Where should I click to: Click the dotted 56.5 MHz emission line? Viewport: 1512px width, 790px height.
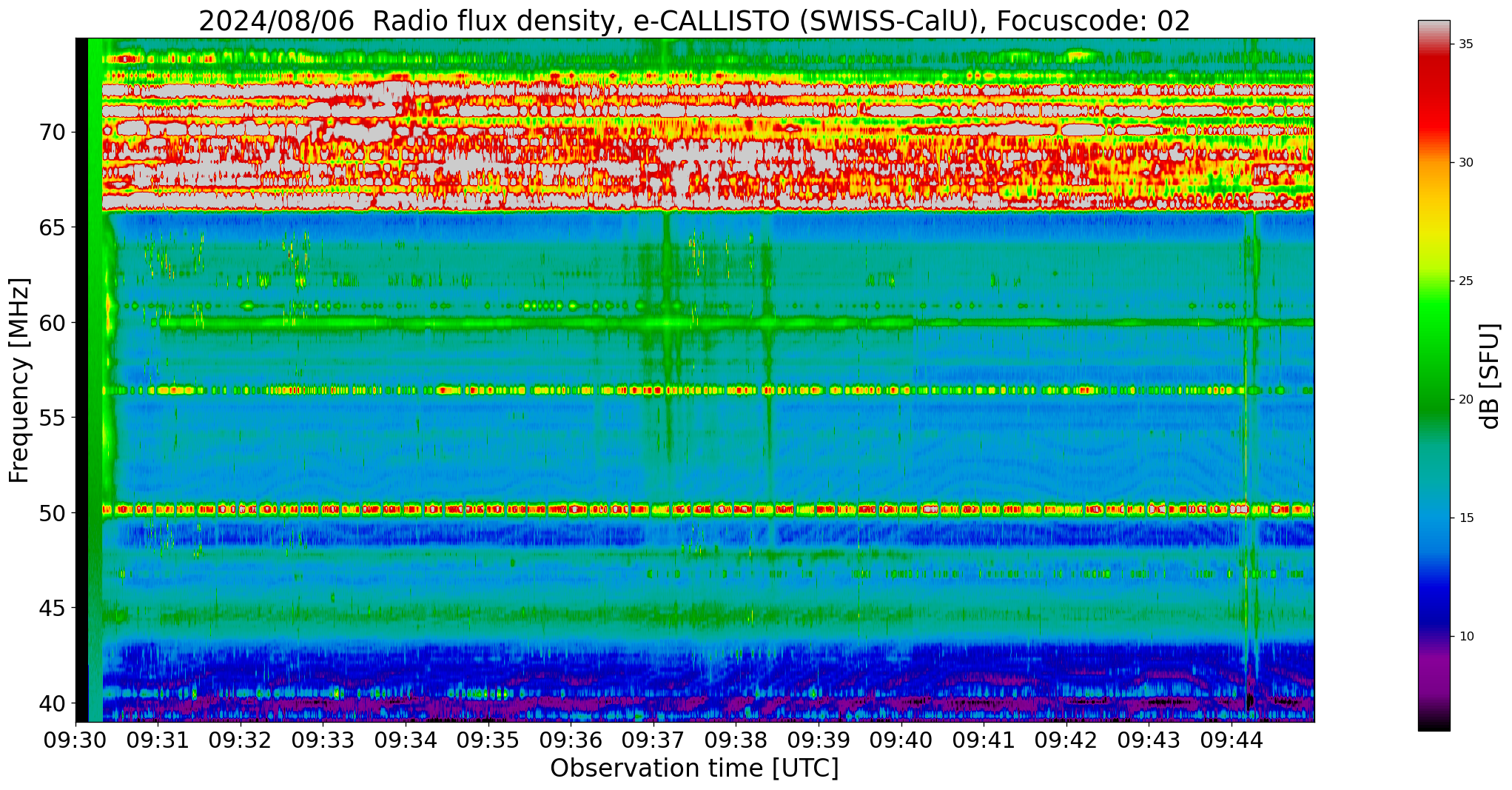[708, 389]
